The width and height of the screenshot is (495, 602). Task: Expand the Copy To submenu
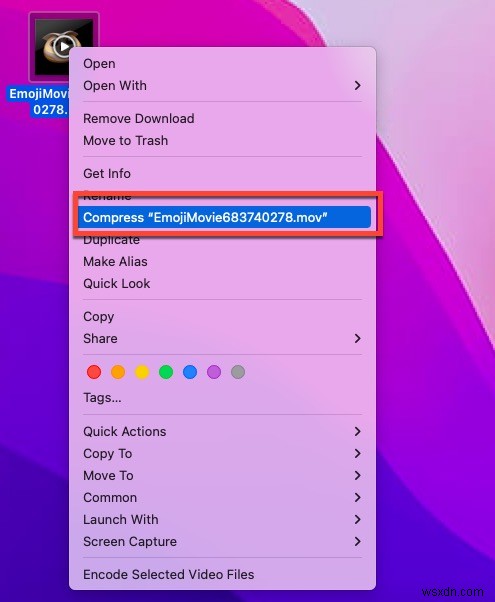pyautogui.click(x=222, y=453)
